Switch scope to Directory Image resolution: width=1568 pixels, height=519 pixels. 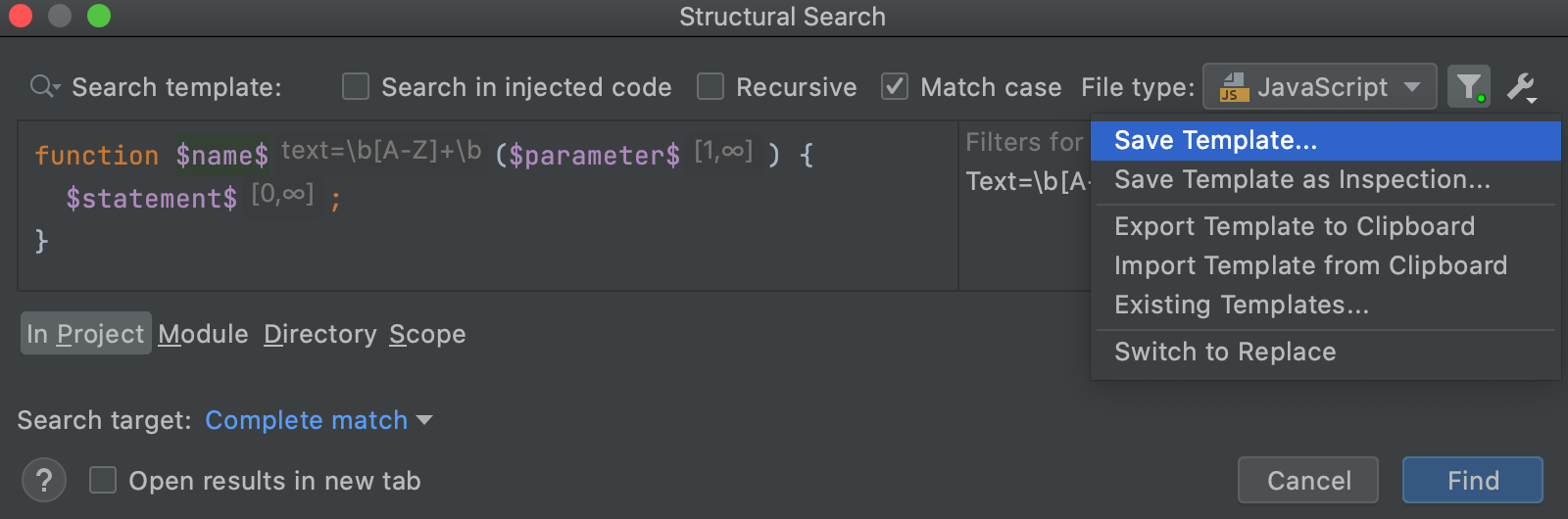click(319, 334)
